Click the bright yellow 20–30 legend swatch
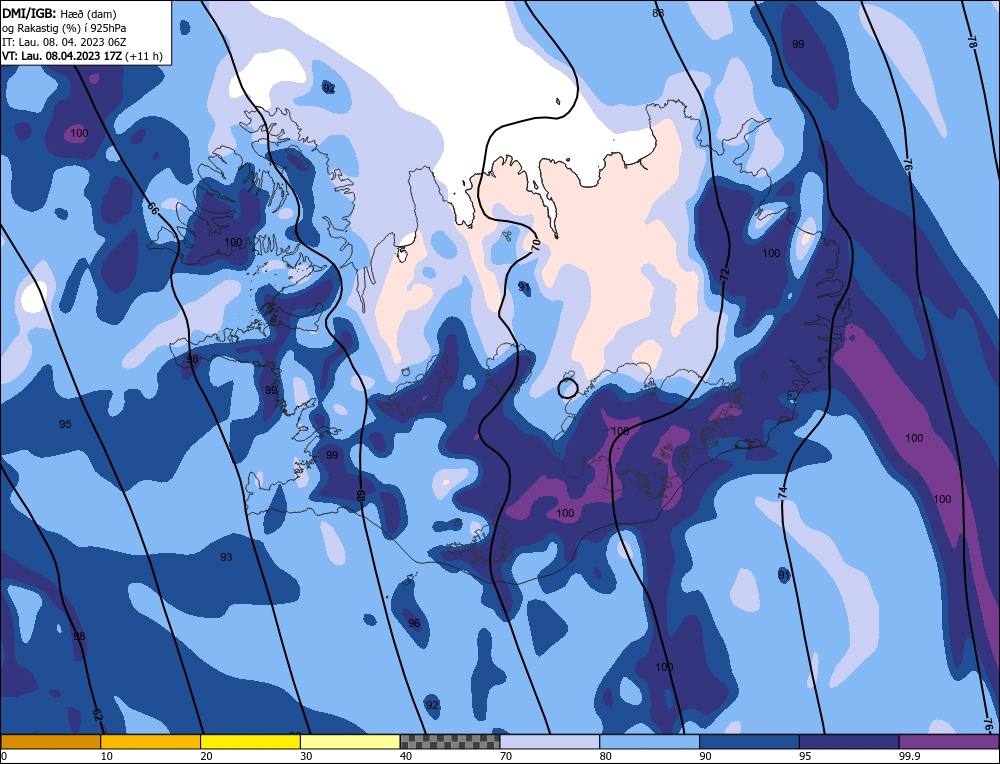Viewport: 1000px width, 764px height. [x=250, y=742]
